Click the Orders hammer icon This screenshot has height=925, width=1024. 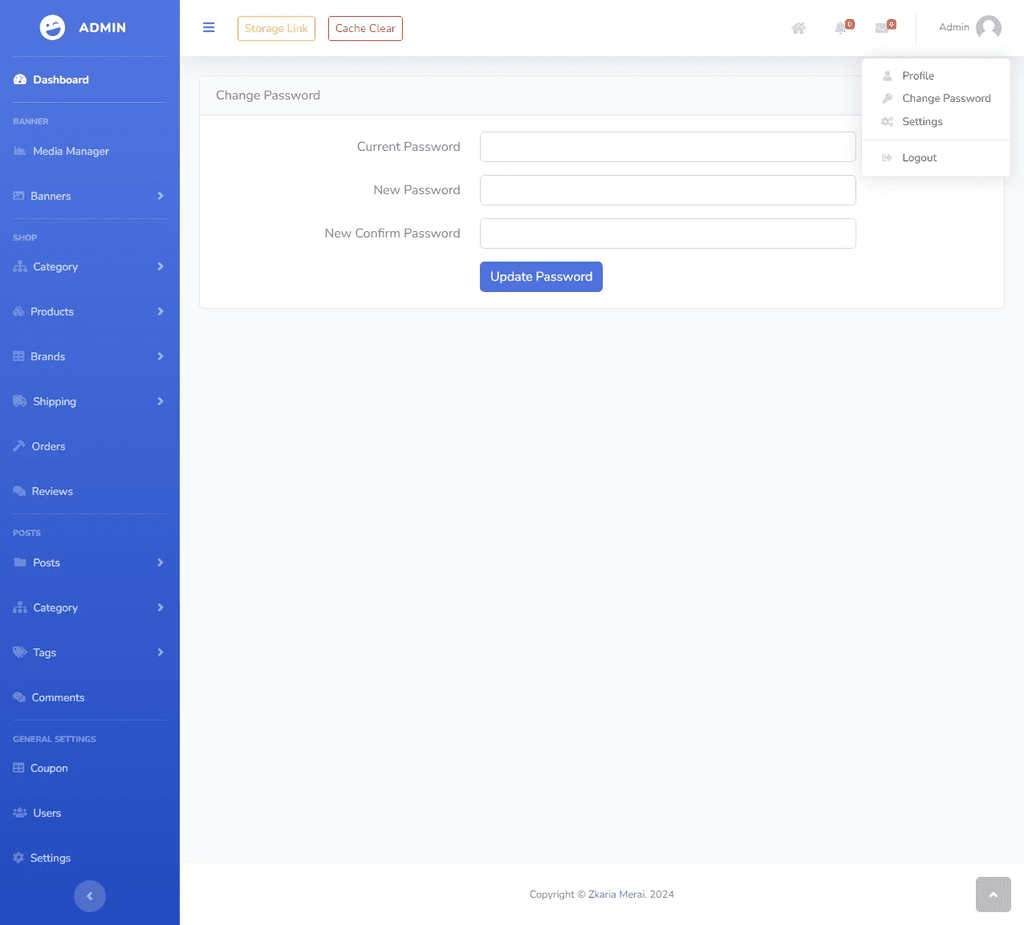point(20,446)
